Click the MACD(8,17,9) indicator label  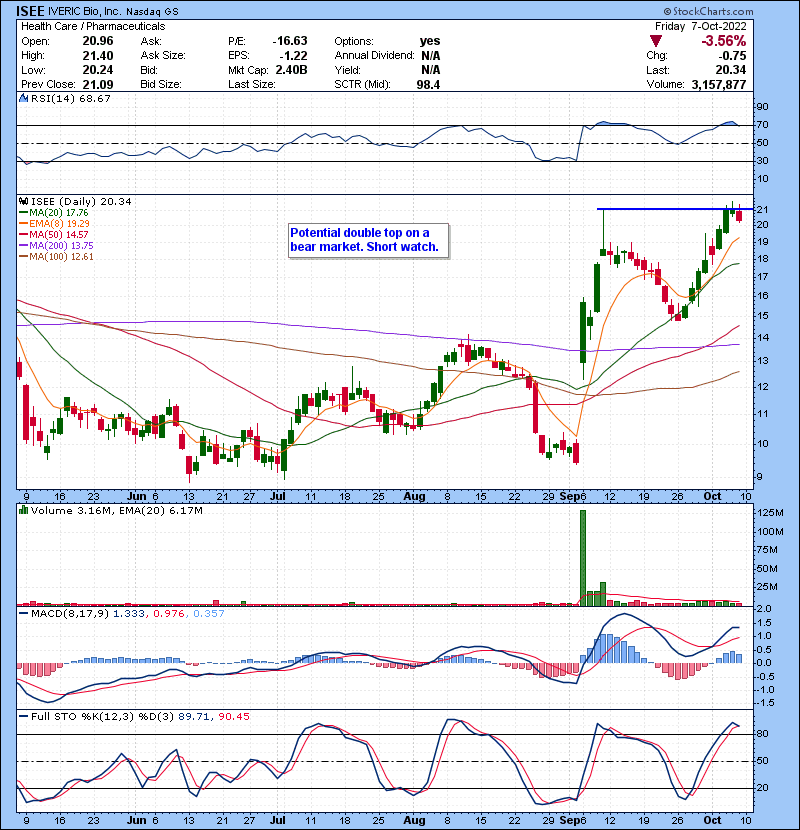[x=70, y=614]
